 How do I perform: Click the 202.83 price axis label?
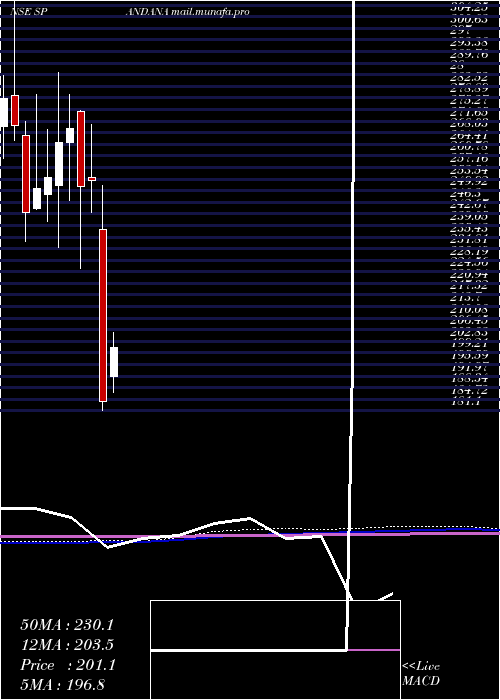point(469,333)
